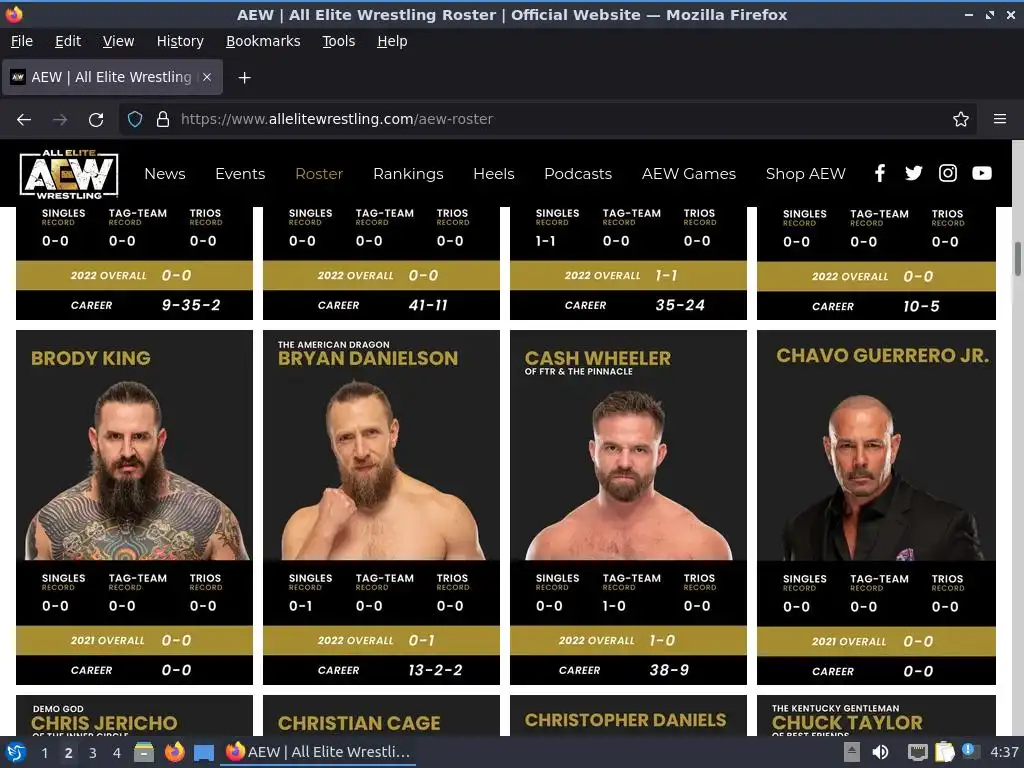Close the AEW browser tab
This screenshot has height=768, width=1024.
pos(207,77)
